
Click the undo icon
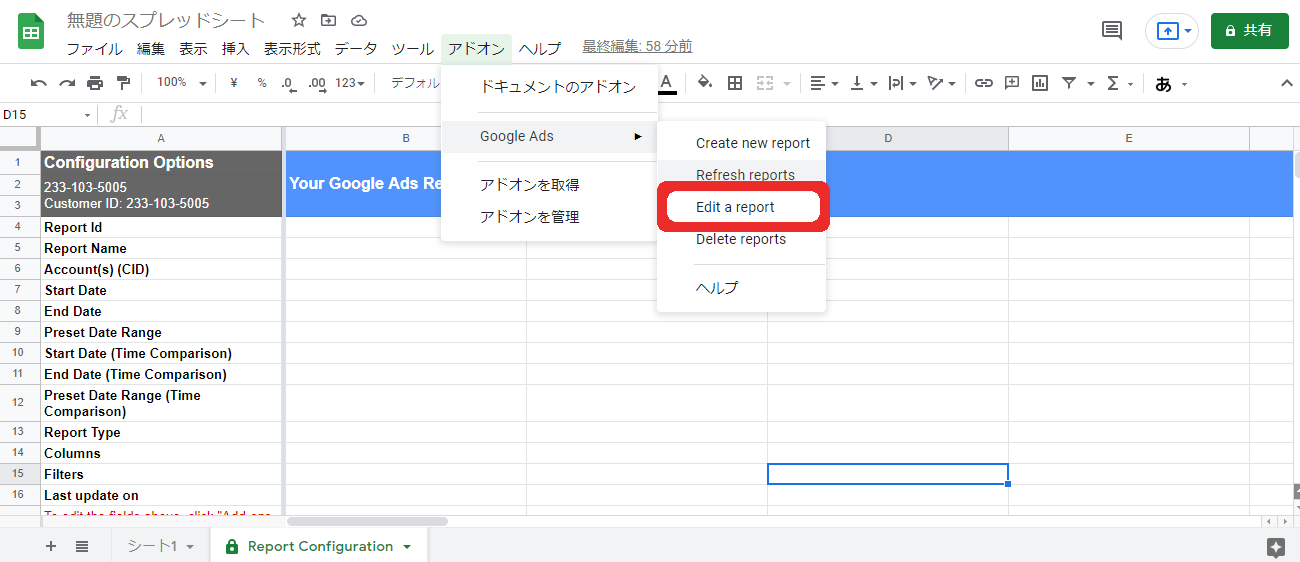pyautogui.click(x=39, y=83)
